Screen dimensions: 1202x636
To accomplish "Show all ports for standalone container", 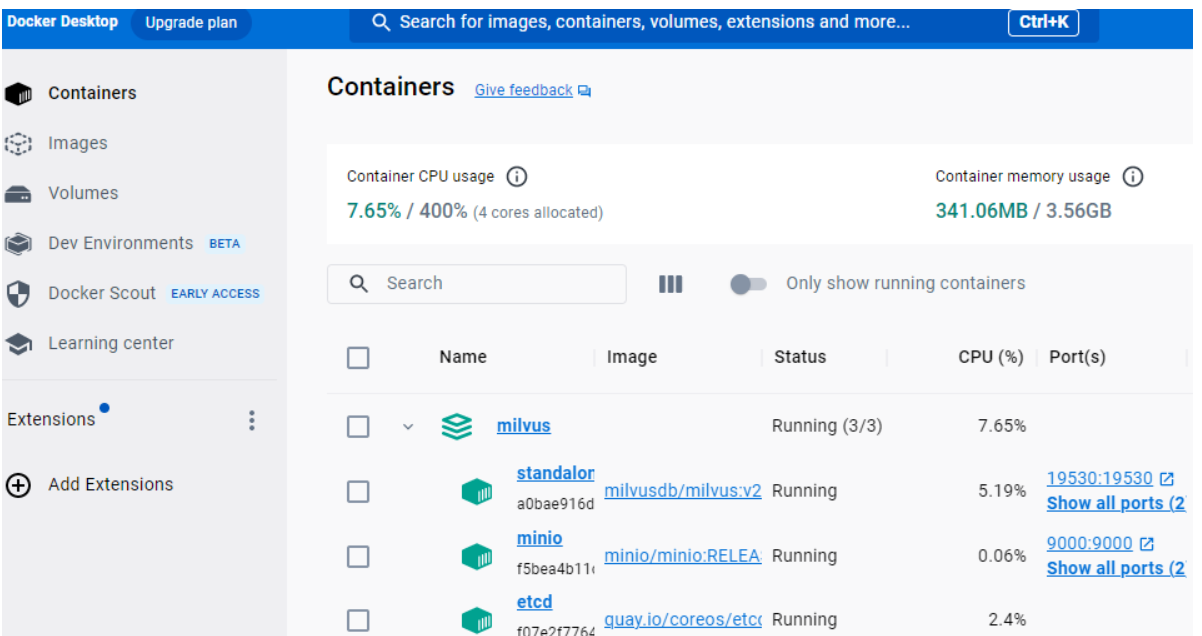I will (1115, 503).
